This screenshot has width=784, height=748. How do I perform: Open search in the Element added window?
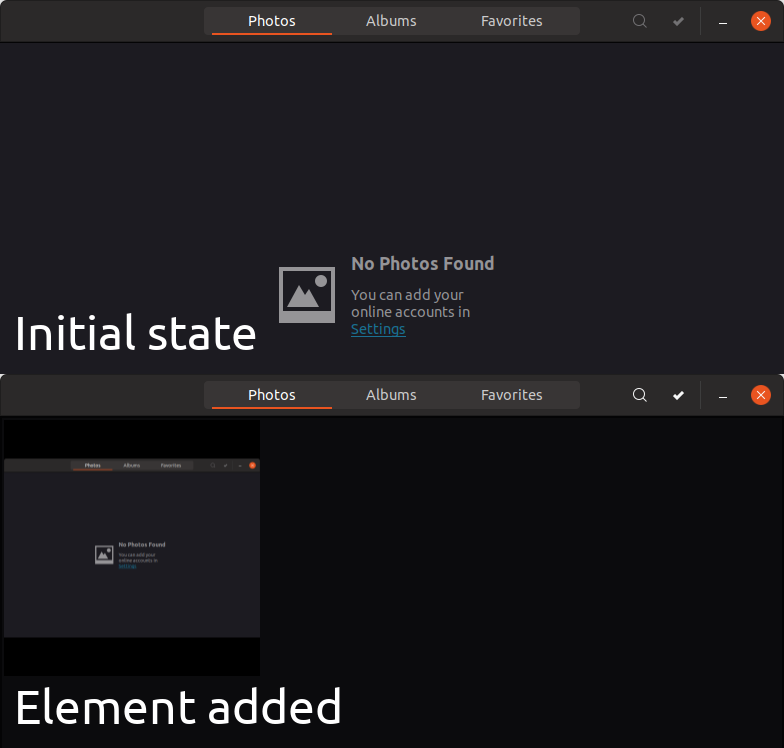coord(640,395)
